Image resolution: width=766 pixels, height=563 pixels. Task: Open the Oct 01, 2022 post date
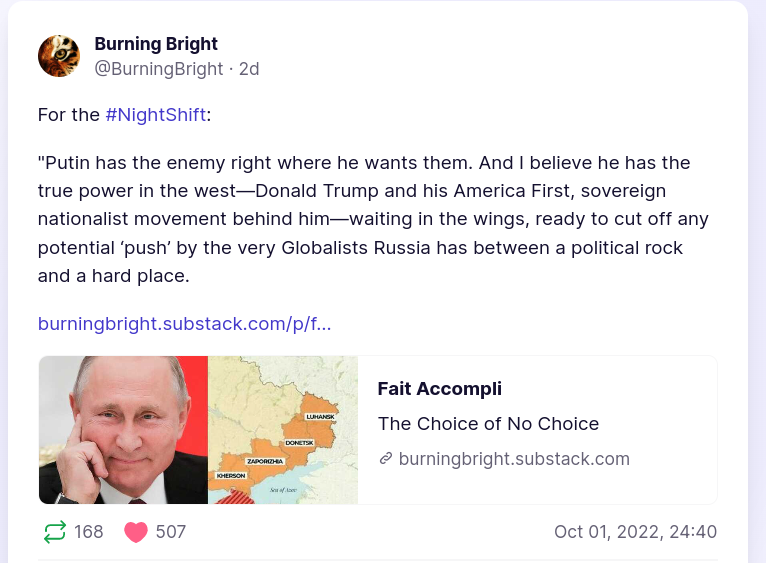click(635, 532)
